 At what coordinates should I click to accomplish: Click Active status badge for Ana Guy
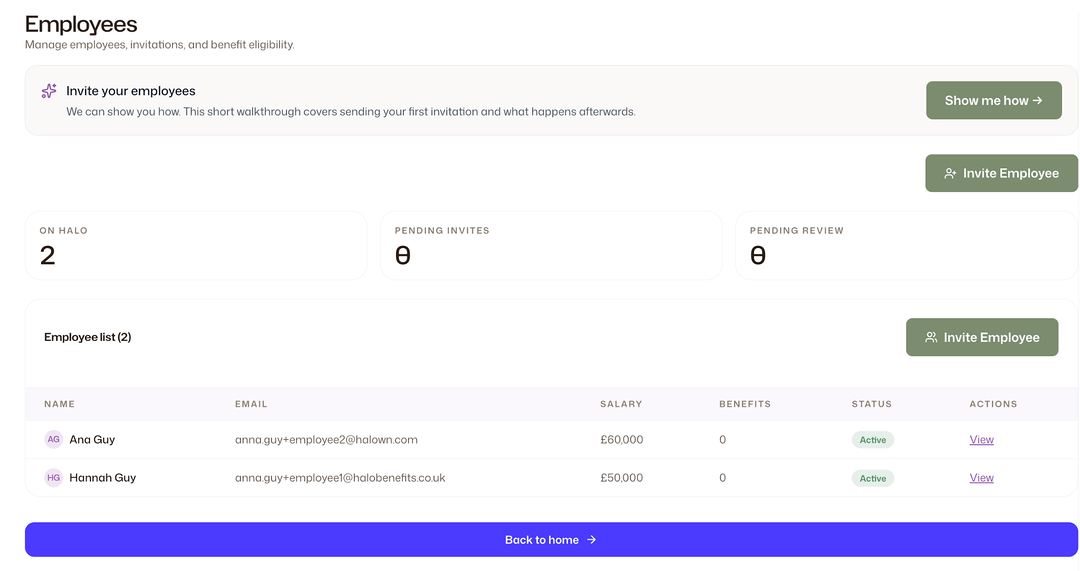click(872, 439)
